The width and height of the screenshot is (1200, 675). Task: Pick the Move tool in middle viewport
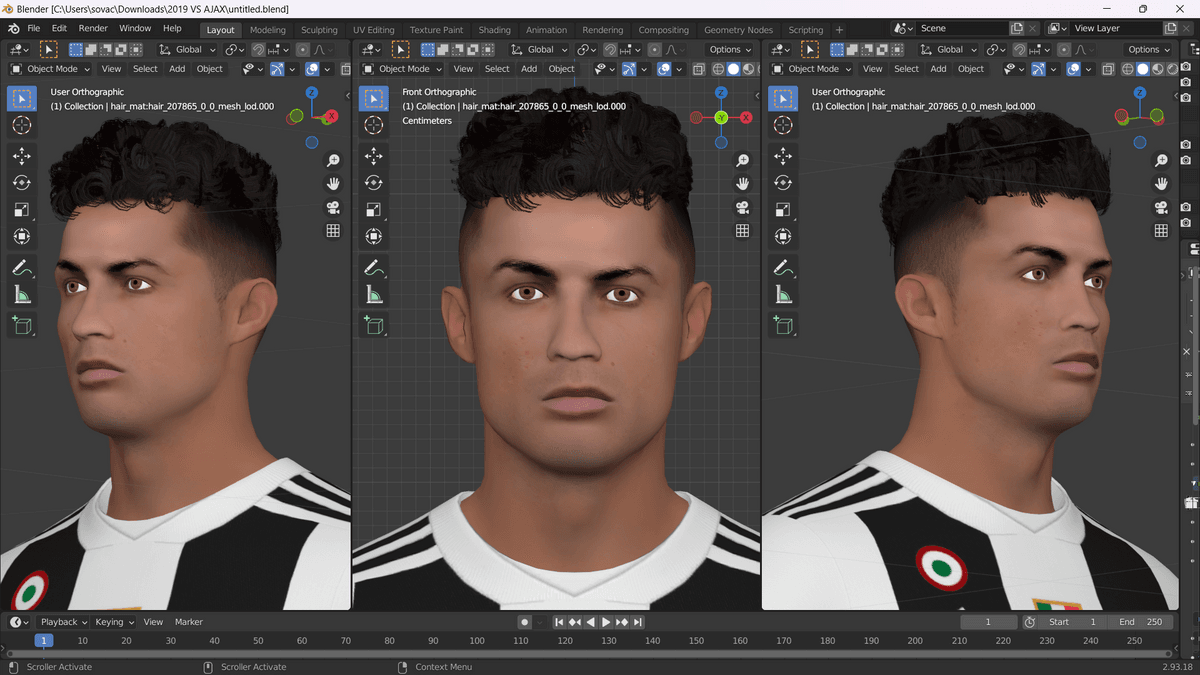(x=373, y=156)
